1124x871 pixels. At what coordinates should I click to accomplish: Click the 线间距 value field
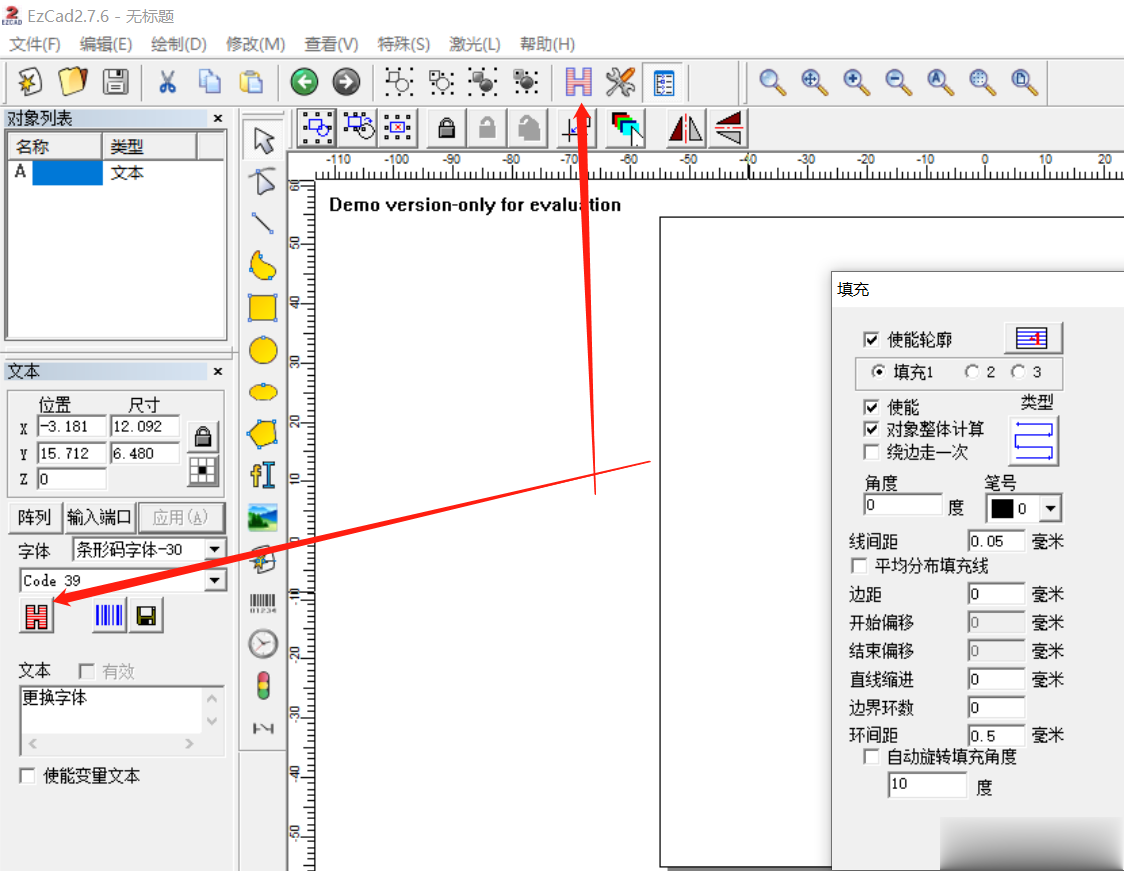(996, 541)
